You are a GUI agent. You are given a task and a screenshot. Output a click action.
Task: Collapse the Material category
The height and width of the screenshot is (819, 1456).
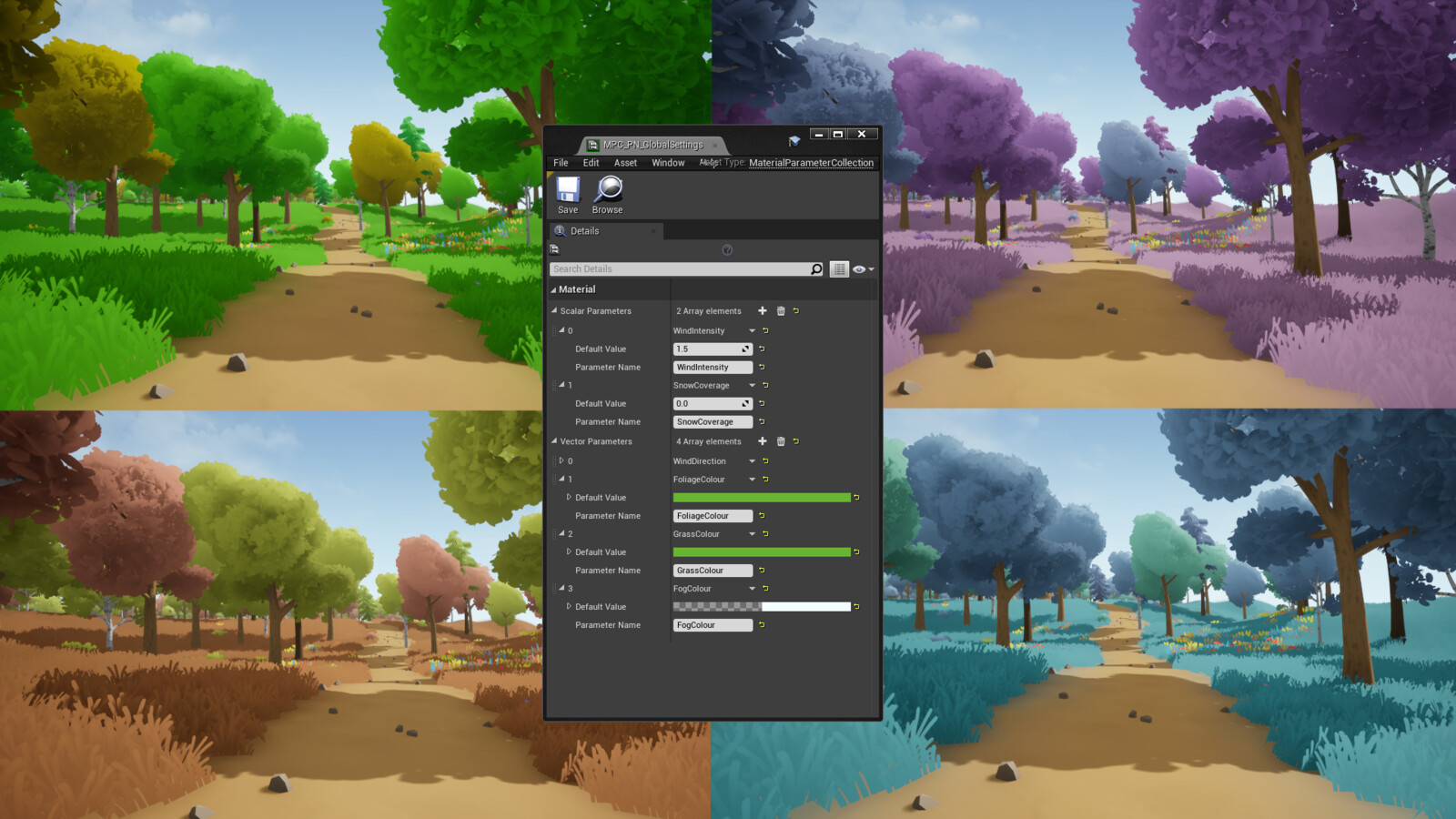pyautogui.click(x=552, y=290)
